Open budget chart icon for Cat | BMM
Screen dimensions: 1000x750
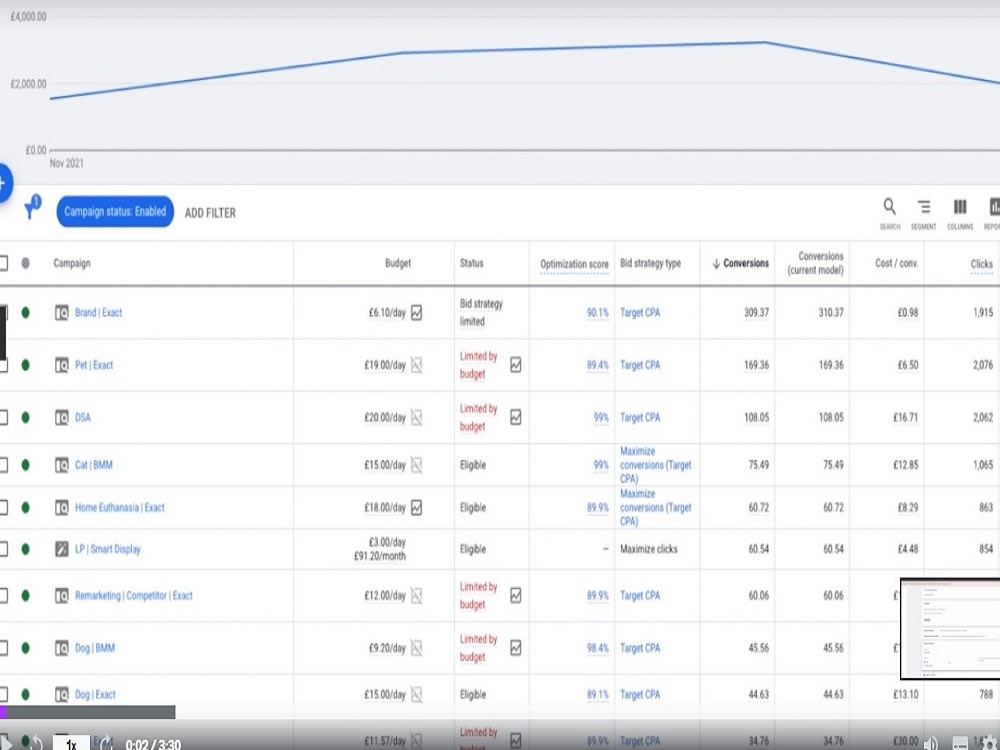(x=416, y=465)
